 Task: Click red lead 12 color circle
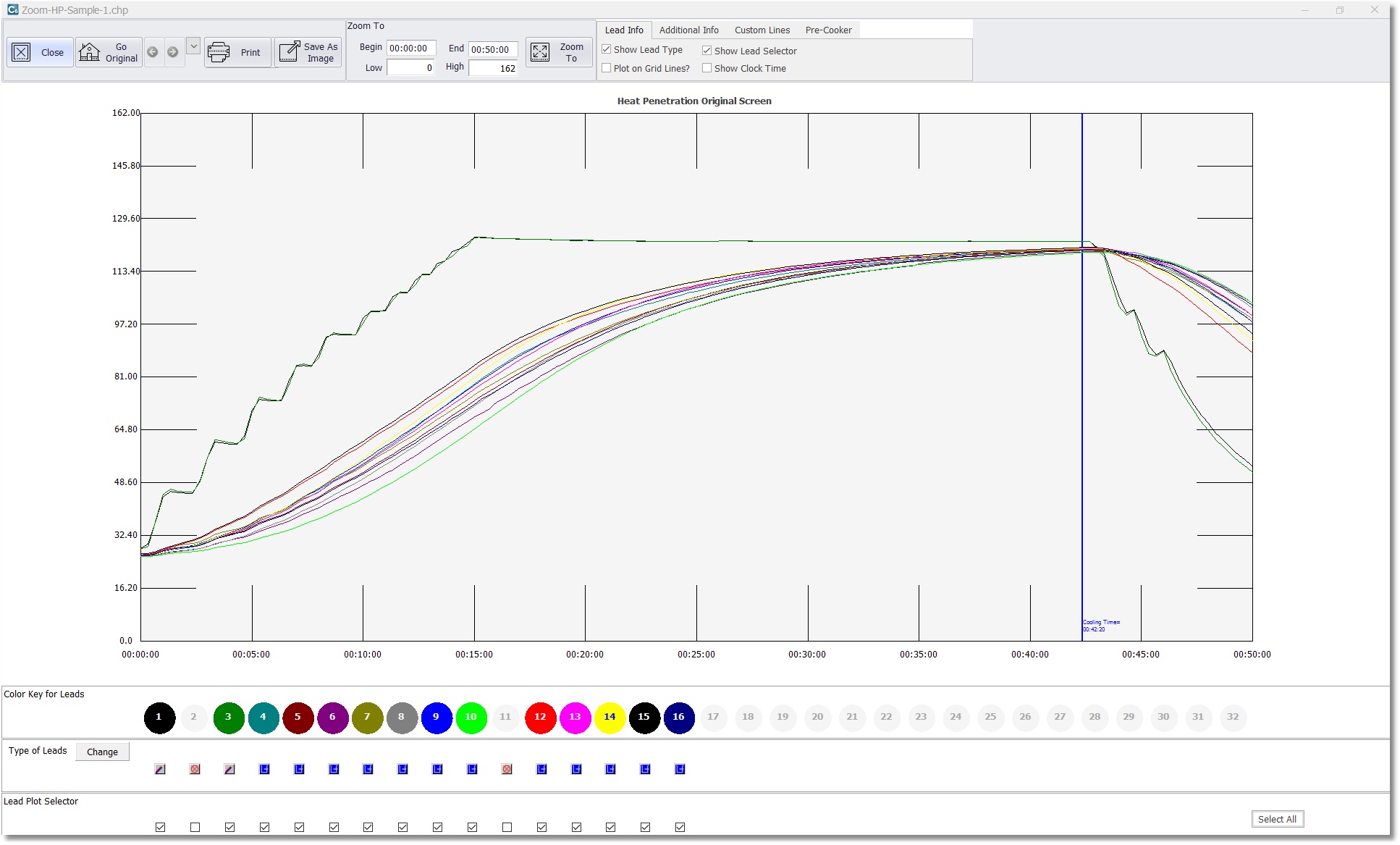[x=541, y=718]
